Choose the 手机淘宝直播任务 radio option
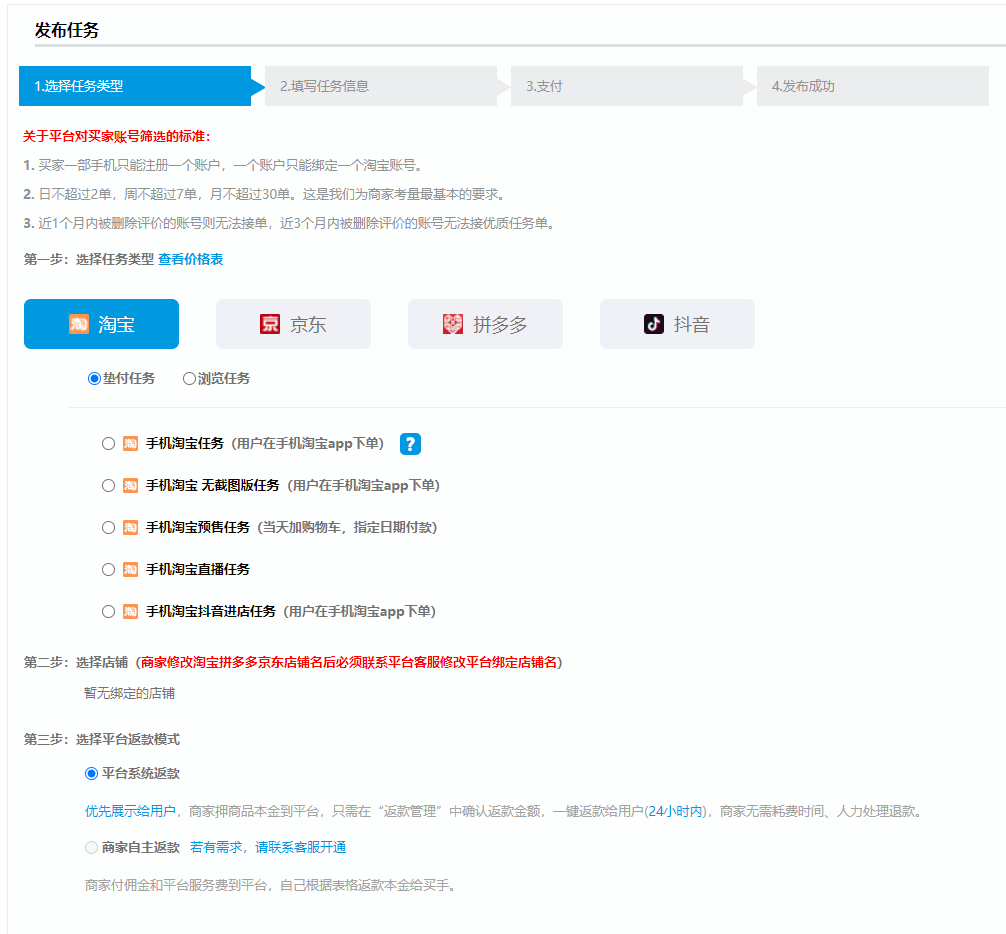 pyautogui.click(x=108, y=570)
